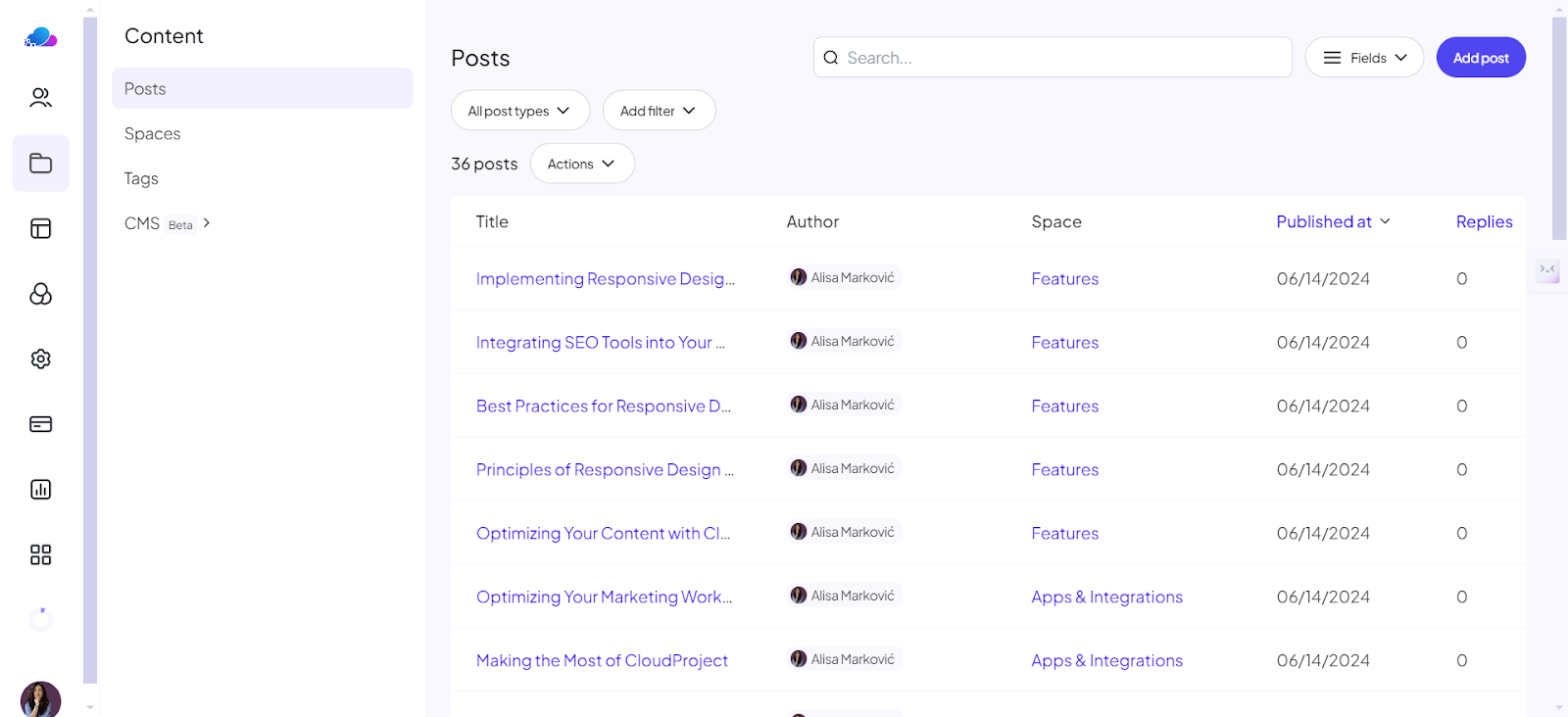Open post Making the Most of CloudProject
Screen dimensions: 1568x717
pos(602,660)
